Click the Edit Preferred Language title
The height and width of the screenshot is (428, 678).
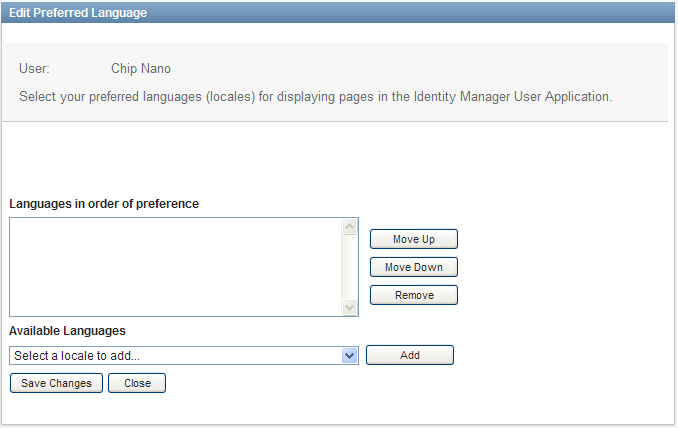[78, 13]
